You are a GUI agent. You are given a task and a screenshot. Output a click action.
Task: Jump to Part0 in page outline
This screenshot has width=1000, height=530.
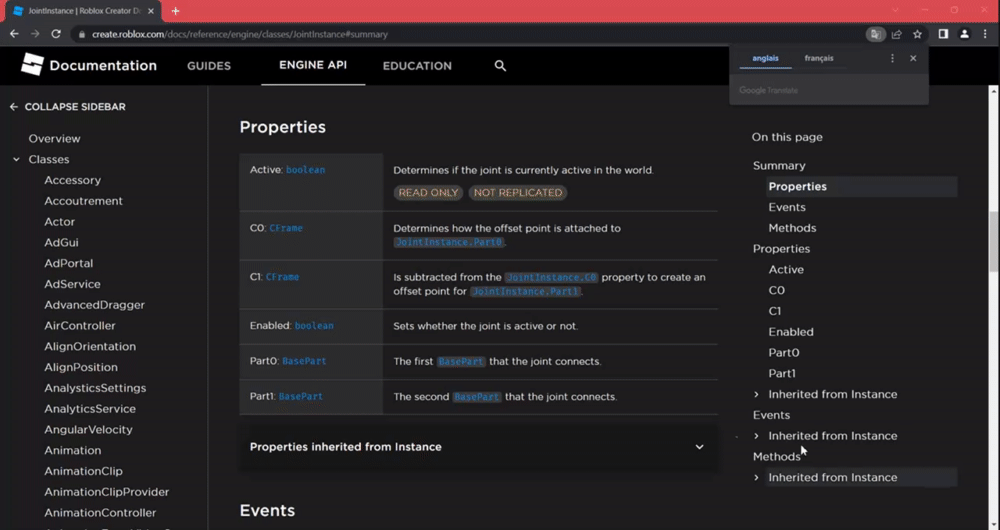point(784,353)
